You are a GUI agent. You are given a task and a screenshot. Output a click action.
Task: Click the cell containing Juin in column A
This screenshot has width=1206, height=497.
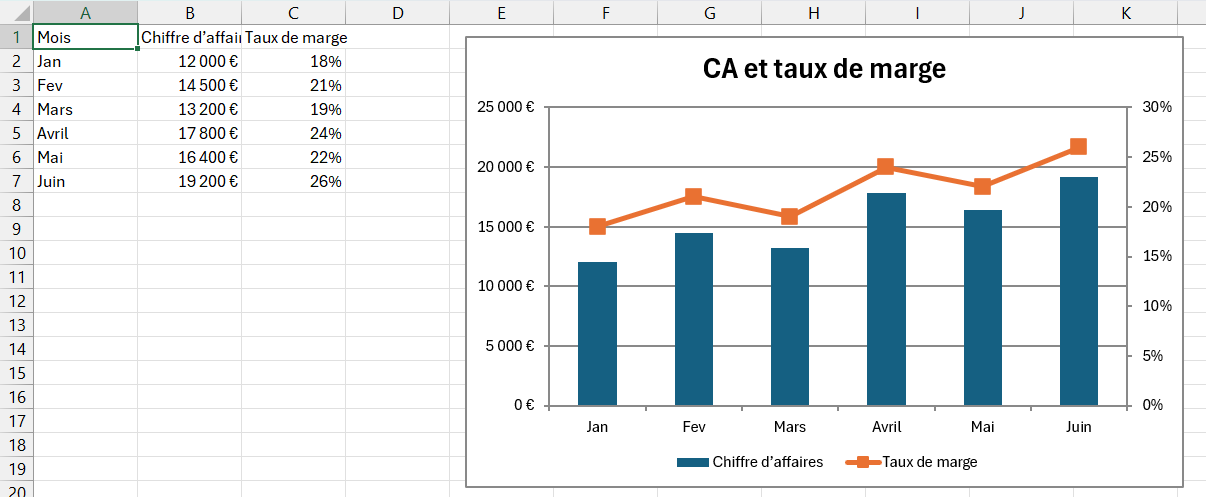(x=85, y=181)
